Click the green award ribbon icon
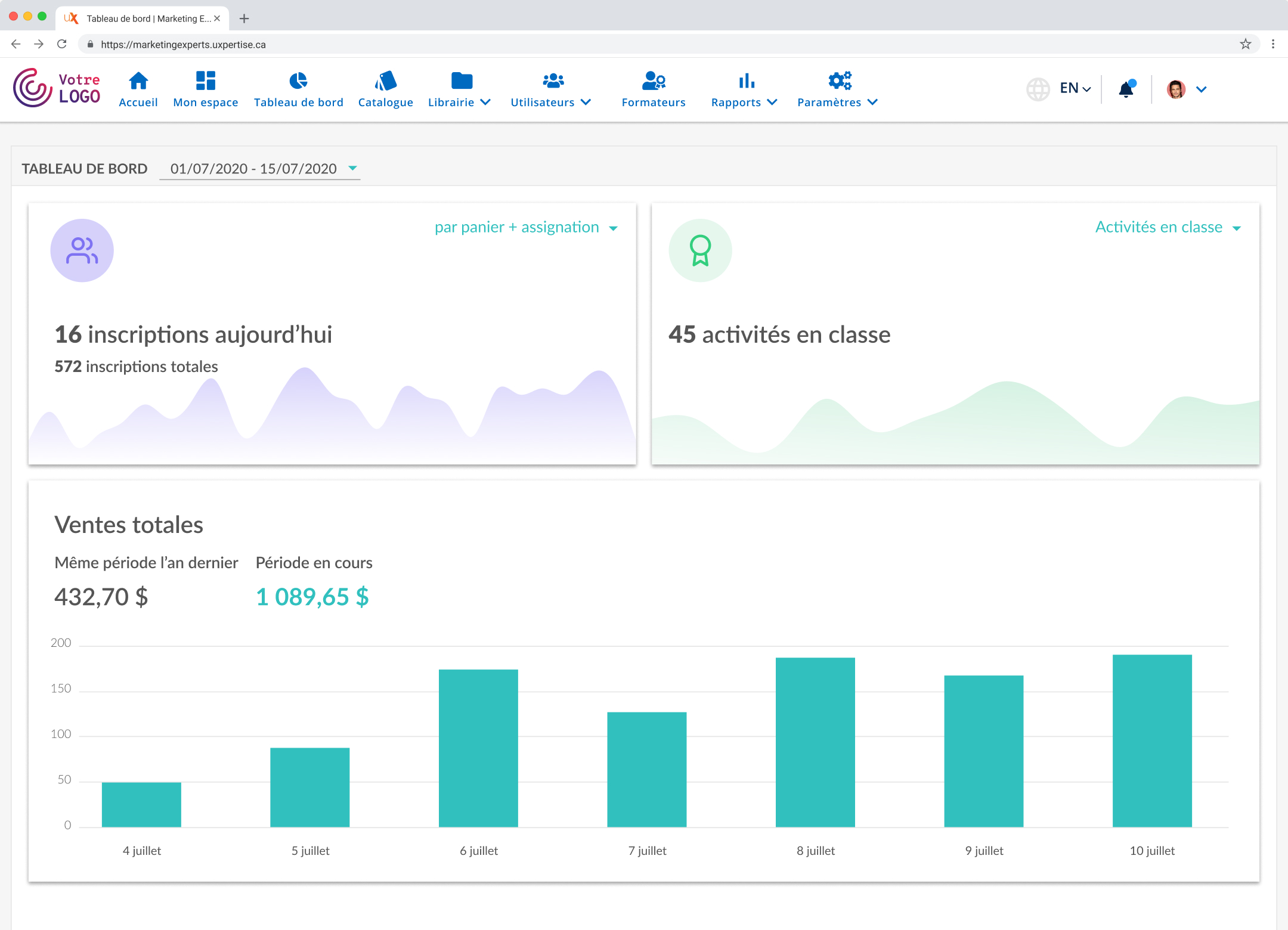This screenshot has width=1288, height=930. click(x=700, y=250)
